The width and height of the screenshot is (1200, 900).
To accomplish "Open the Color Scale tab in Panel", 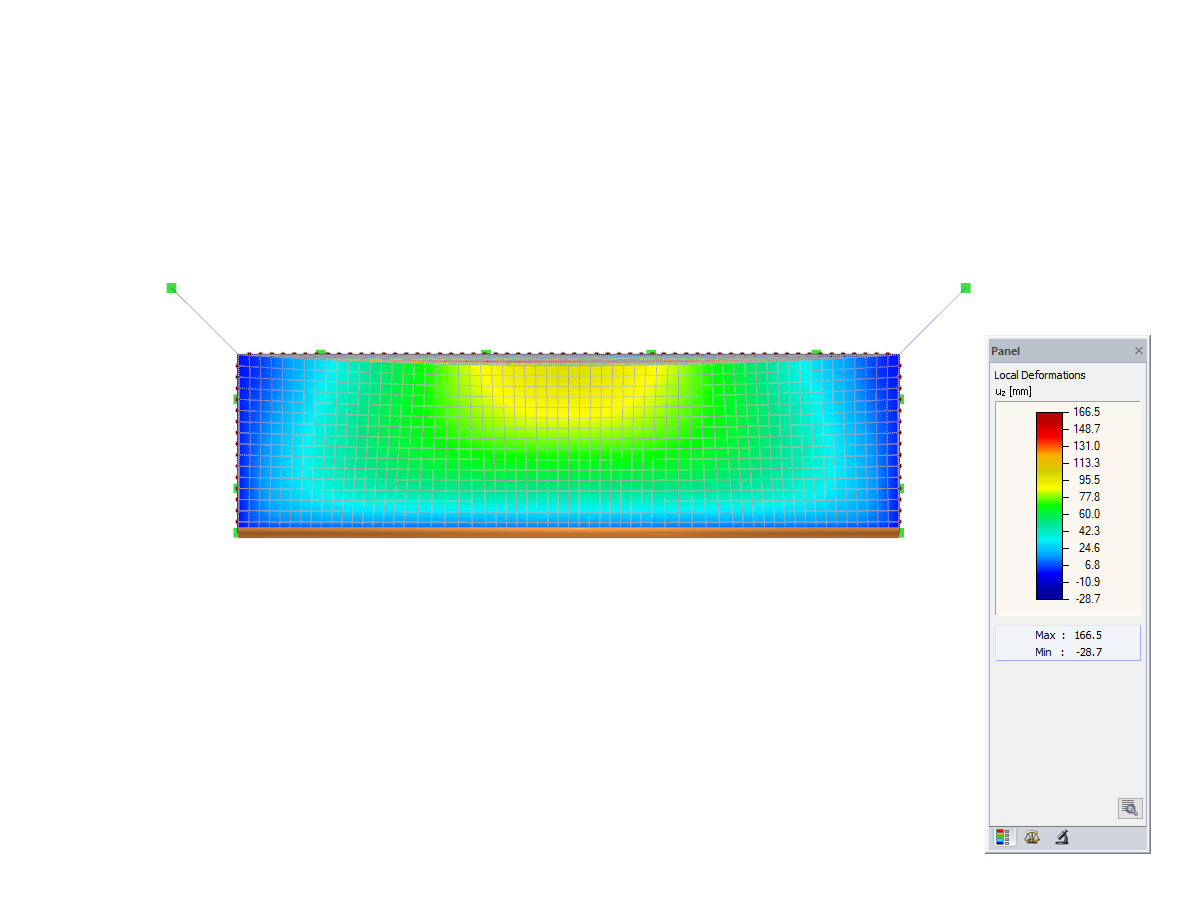I will click(x=1003, y=837).
